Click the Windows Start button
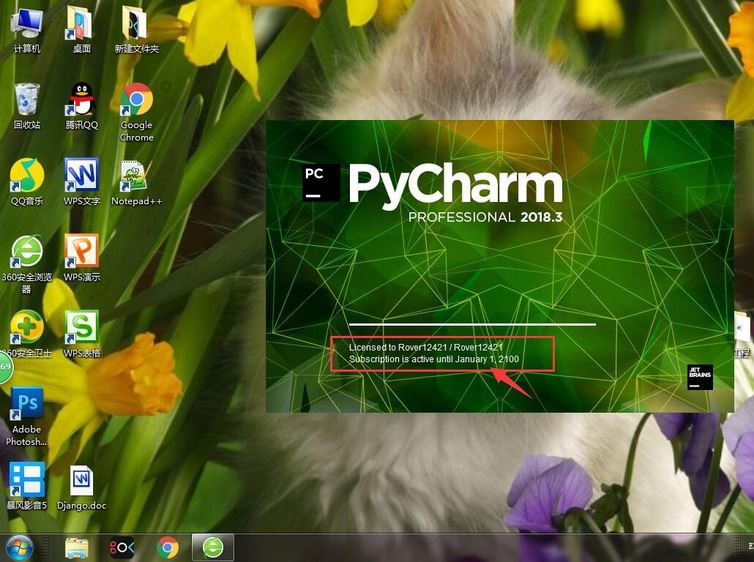The image size is (754, 562). click(x=18, y=548)
